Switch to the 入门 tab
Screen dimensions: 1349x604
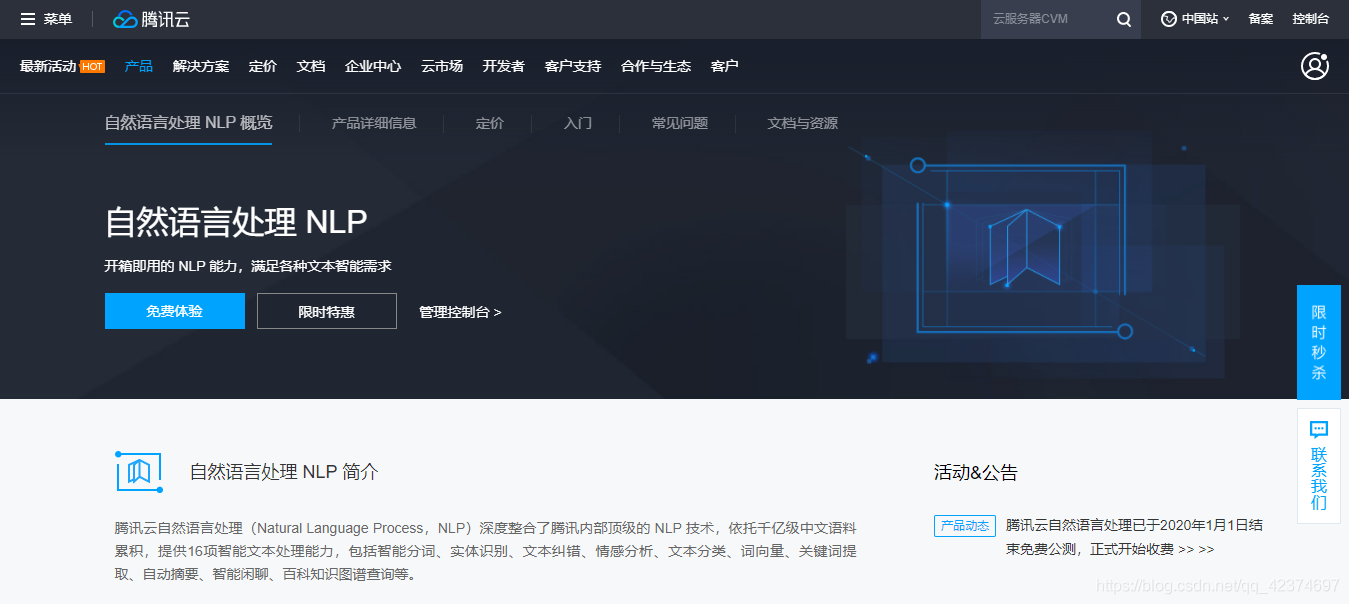click(578, 123)
